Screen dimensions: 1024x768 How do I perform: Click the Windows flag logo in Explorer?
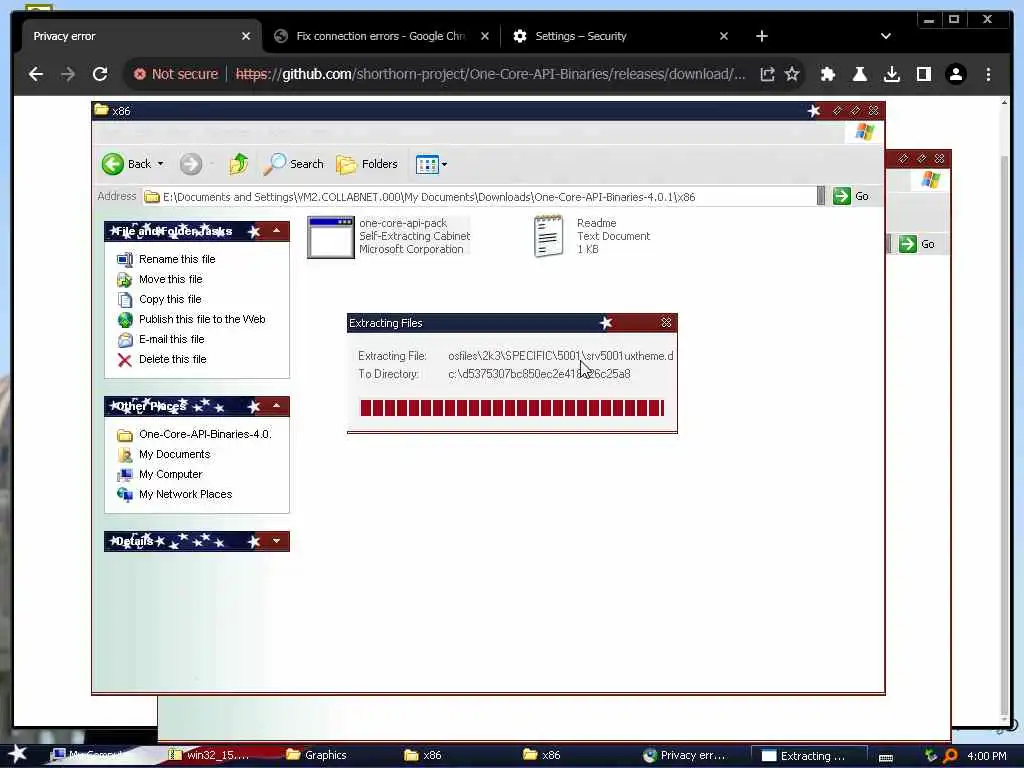865,133
